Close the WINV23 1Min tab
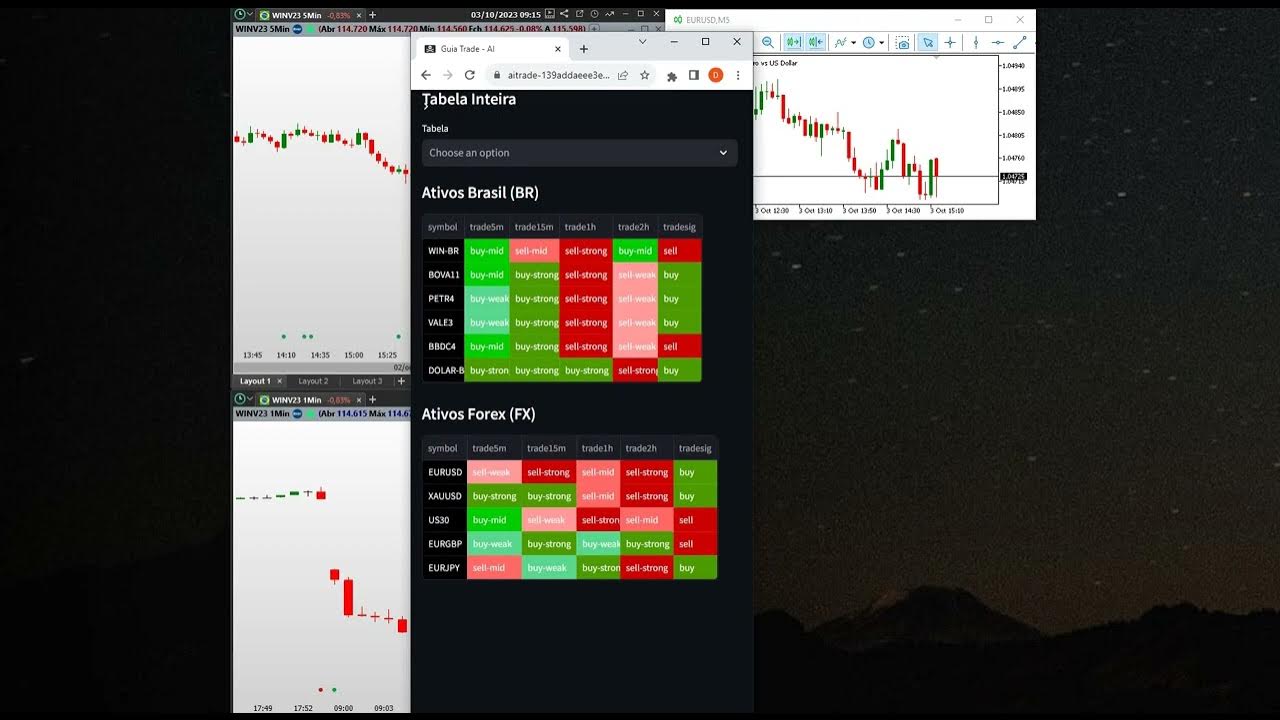The height and width of the screenshot is (720, 1280). (x=360, y=400)
